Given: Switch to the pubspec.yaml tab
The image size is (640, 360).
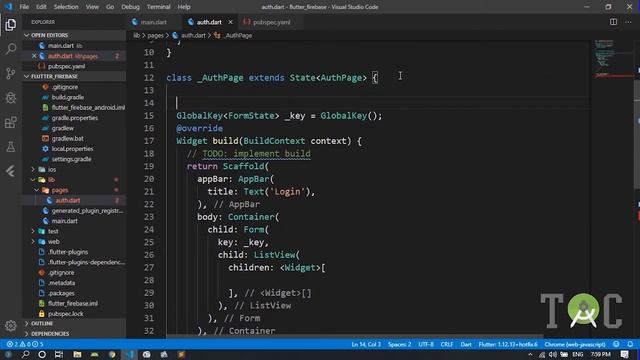Looking at the screenshot, I should coord(271,22).
